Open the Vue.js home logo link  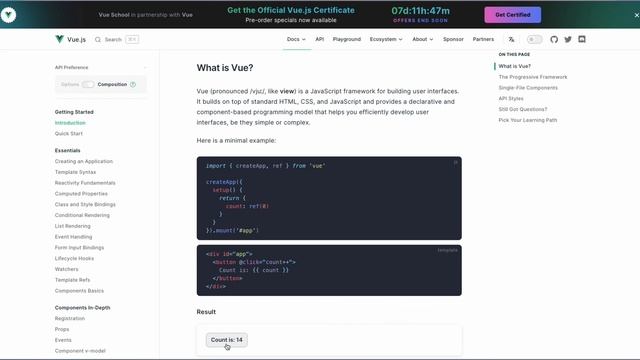coord(70,39)
